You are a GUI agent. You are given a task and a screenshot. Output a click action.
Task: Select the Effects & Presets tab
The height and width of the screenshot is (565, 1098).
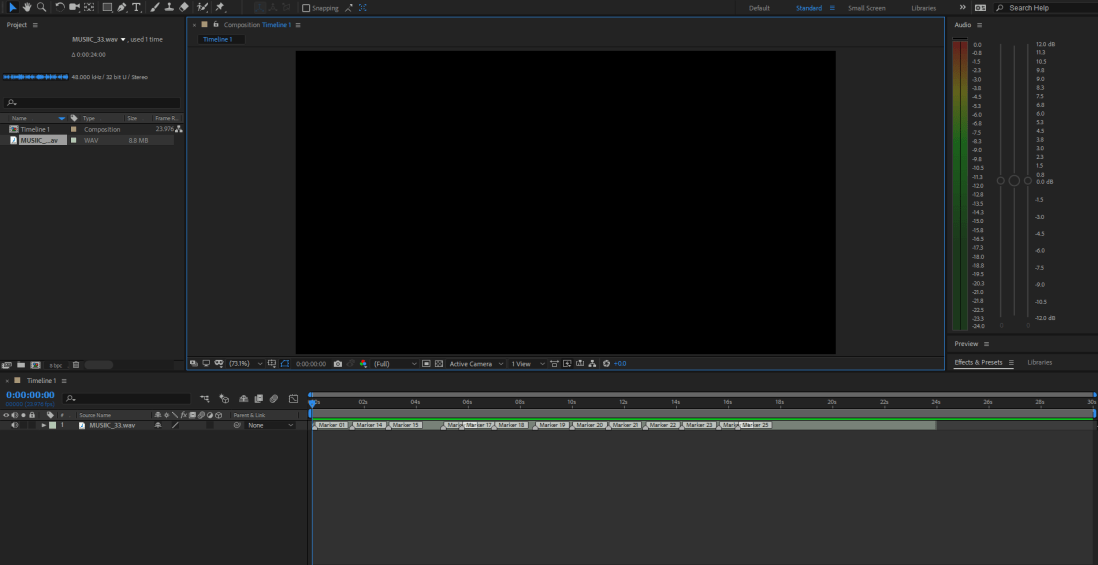pos(978,363)
